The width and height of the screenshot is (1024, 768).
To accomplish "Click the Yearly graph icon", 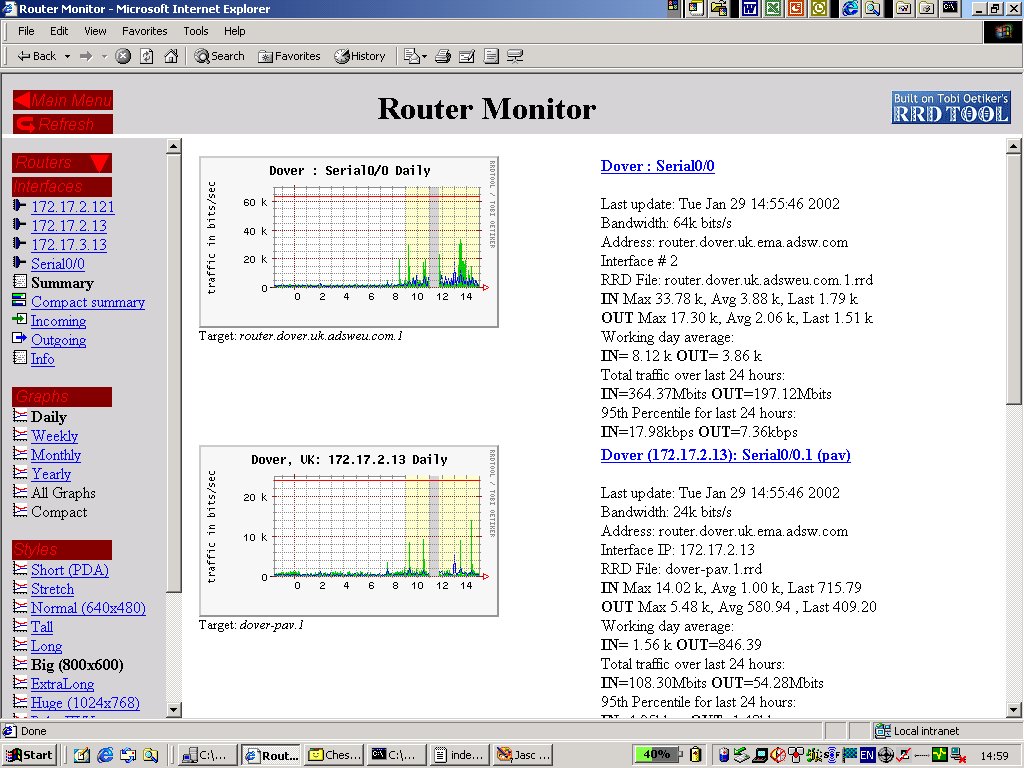I will point(18,474).
